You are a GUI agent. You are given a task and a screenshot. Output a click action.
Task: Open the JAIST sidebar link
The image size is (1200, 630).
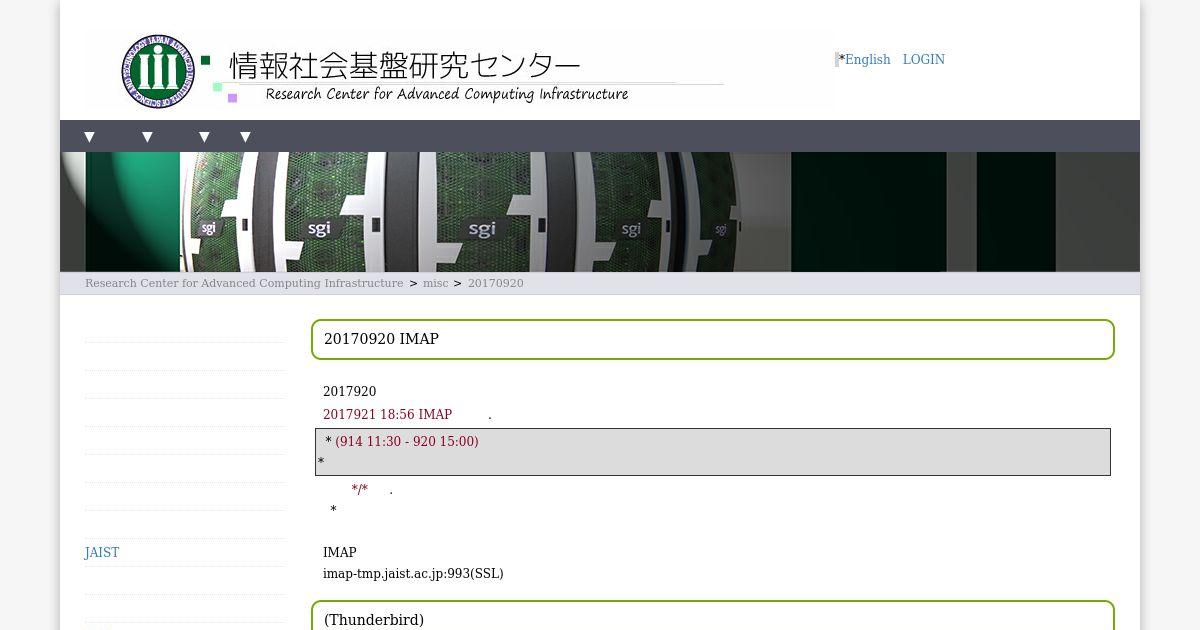(102, 553)
